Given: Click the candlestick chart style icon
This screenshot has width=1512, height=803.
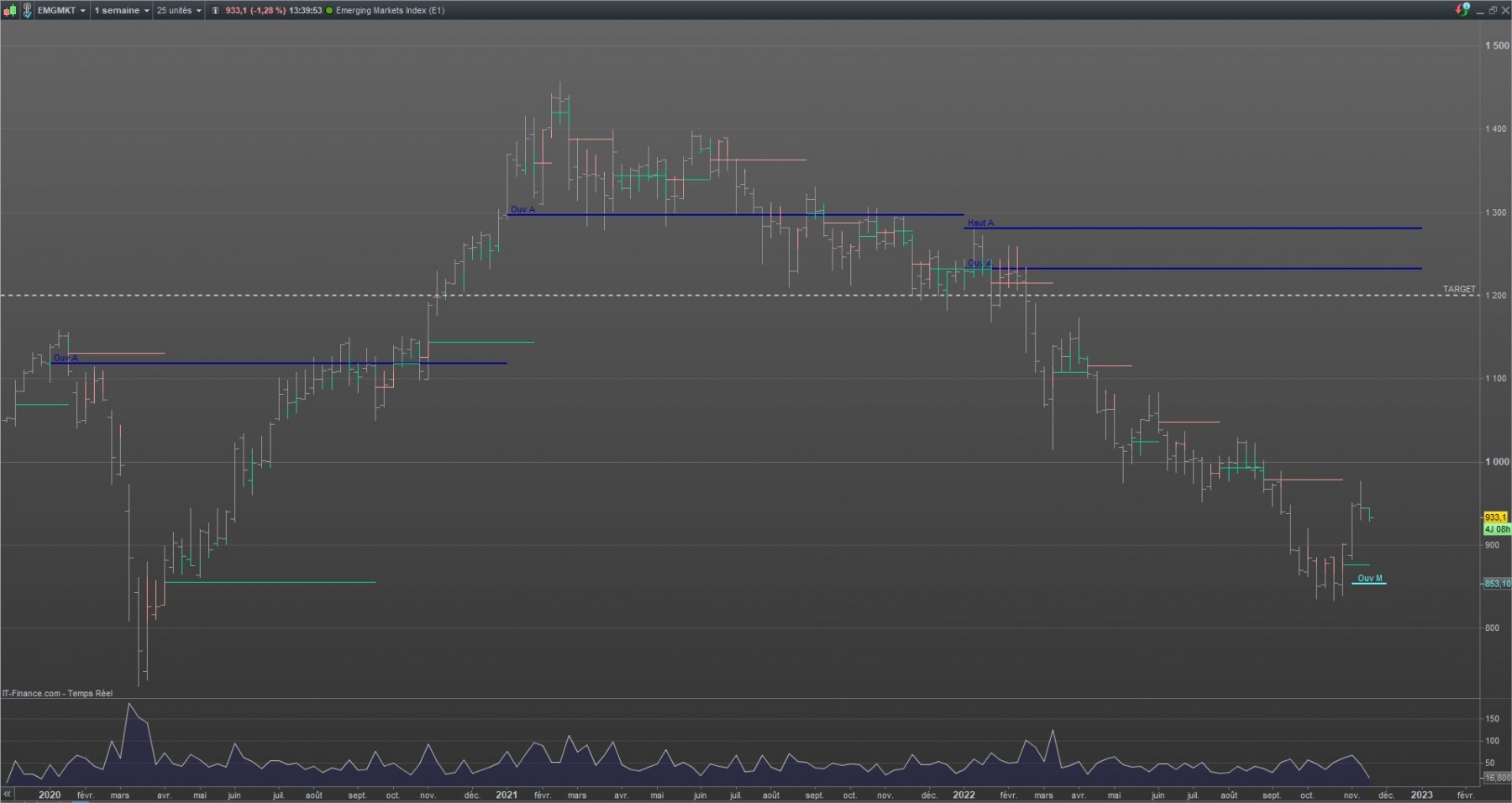Looking at the screenshot, I should click(x=10, y=10).
